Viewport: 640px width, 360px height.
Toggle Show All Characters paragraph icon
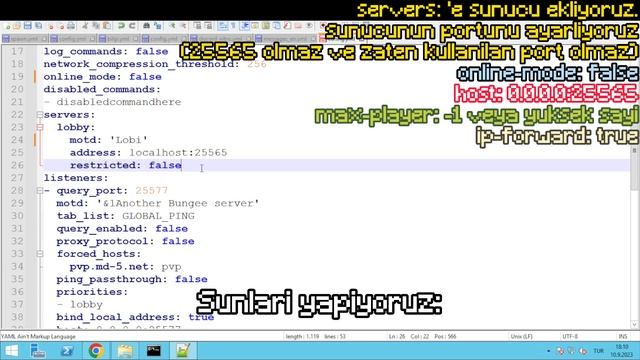pyautogui.click(x=234, y=26)
